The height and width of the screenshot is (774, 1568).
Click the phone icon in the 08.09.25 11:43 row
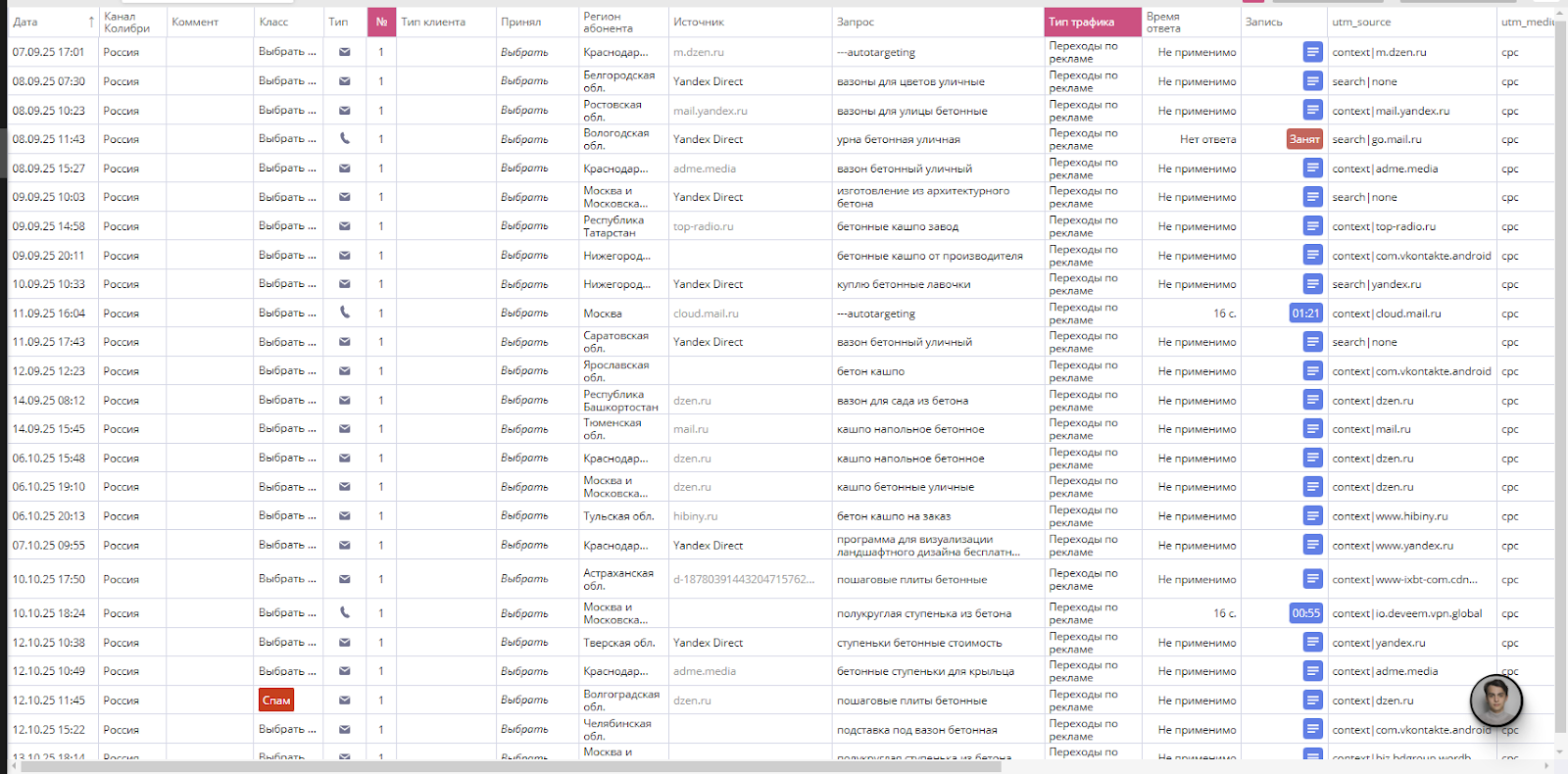pyautogui.click(x=344, y=139)
